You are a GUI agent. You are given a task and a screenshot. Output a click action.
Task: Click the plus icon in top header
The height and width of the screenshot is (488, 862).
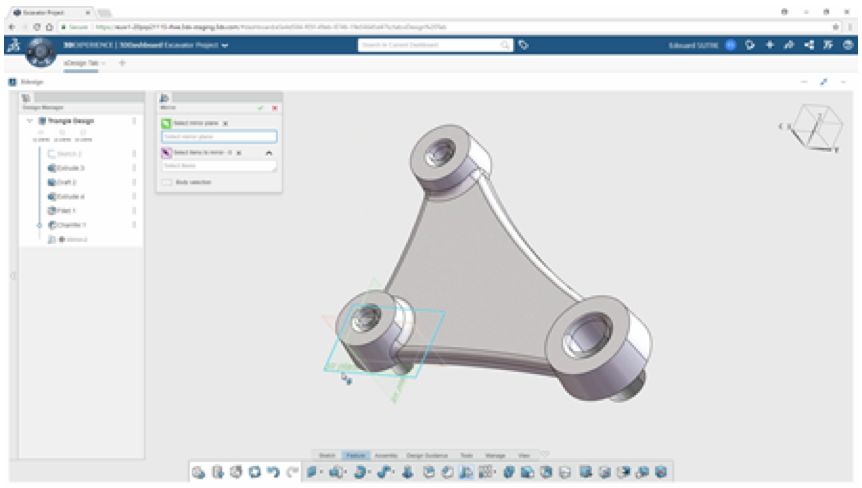769,45
